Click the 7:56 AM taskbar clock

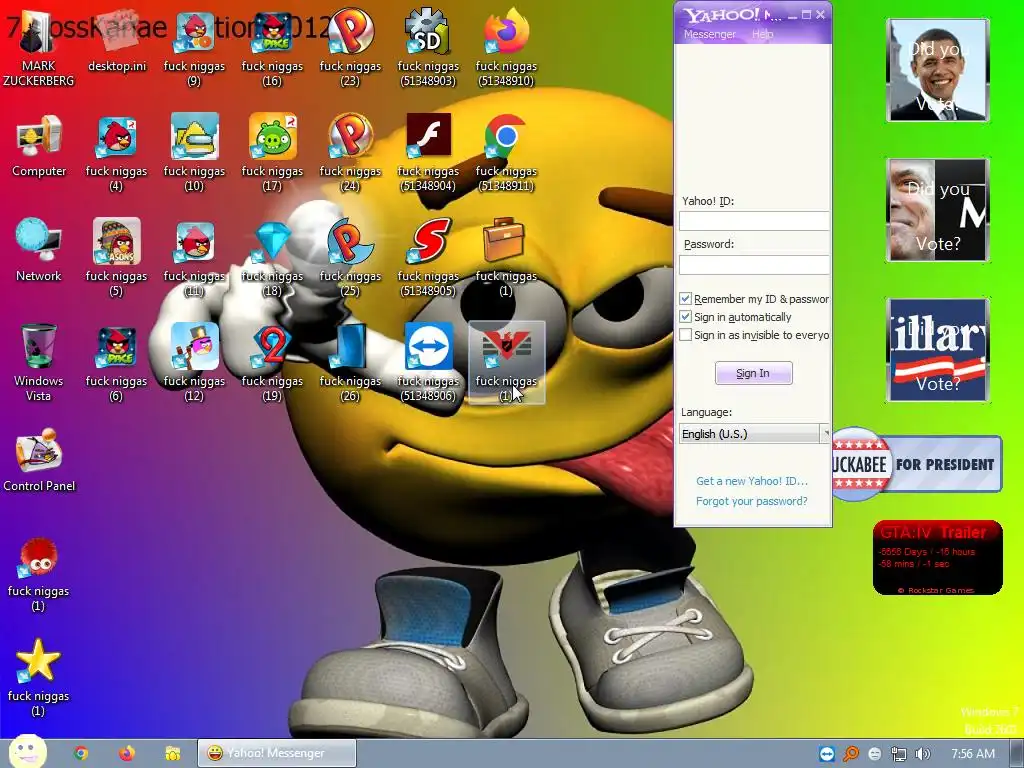973,754
